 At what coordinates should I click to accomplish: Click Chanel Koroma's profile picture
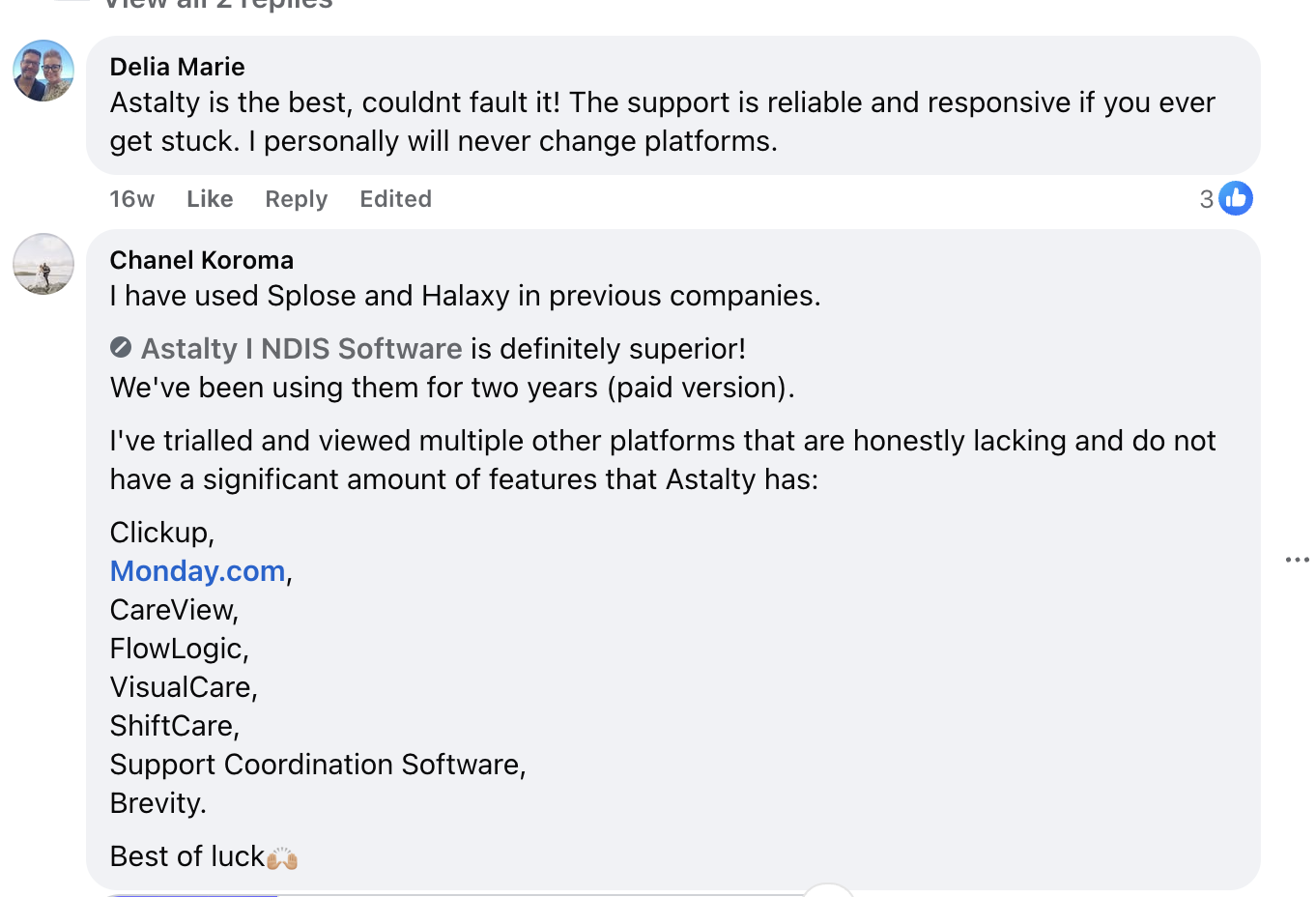click(43, 263)
